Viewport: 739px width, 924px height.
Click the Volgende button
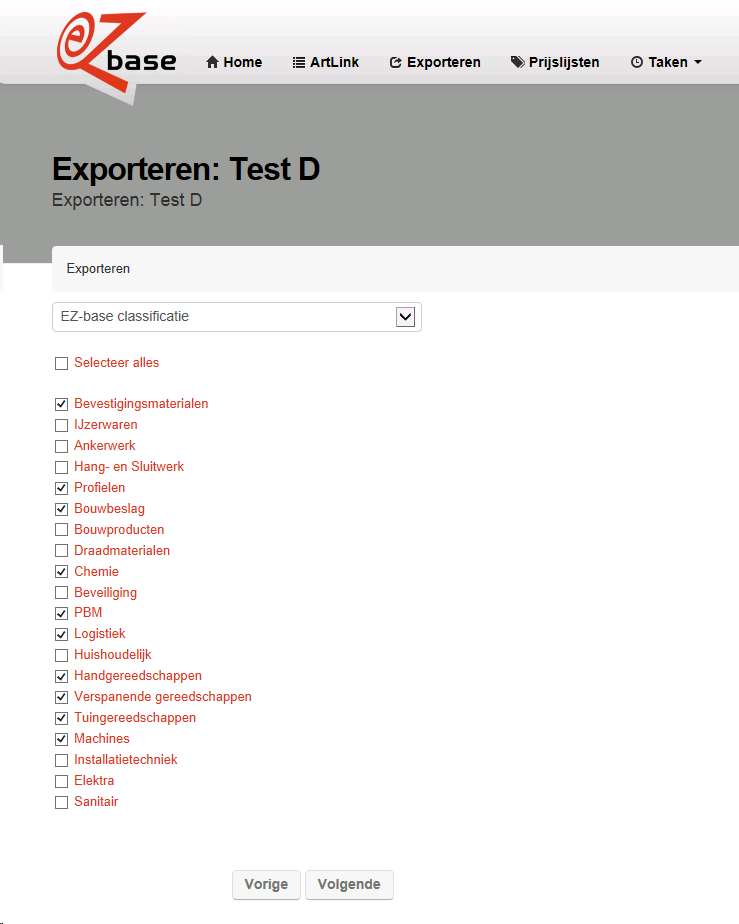(x=349, y=885)
